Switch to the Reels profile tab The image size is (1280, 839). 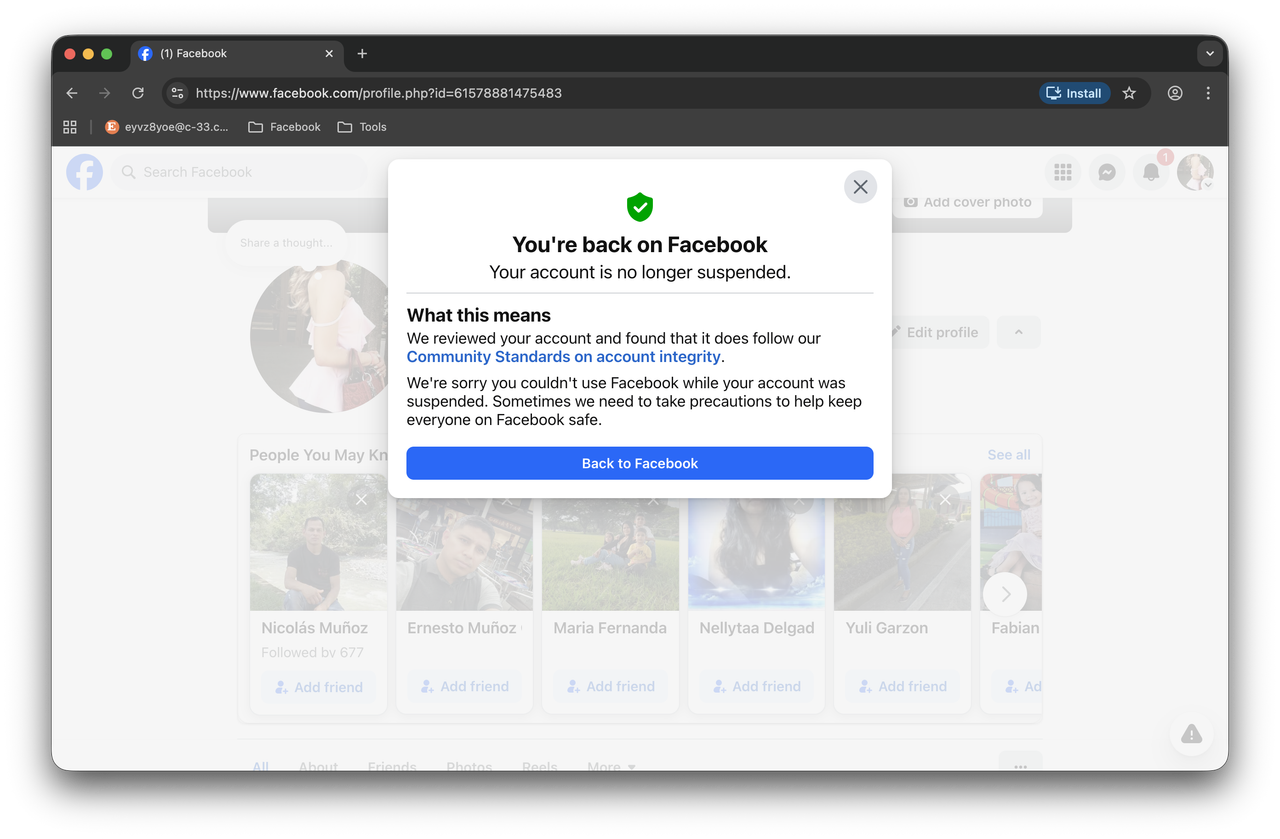click(539, 767)
